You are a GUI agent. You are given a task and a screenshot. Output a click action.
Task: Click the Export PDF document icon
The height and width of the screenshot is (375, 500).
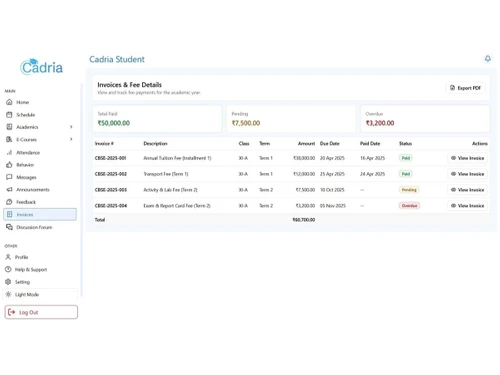pos(452,88)
